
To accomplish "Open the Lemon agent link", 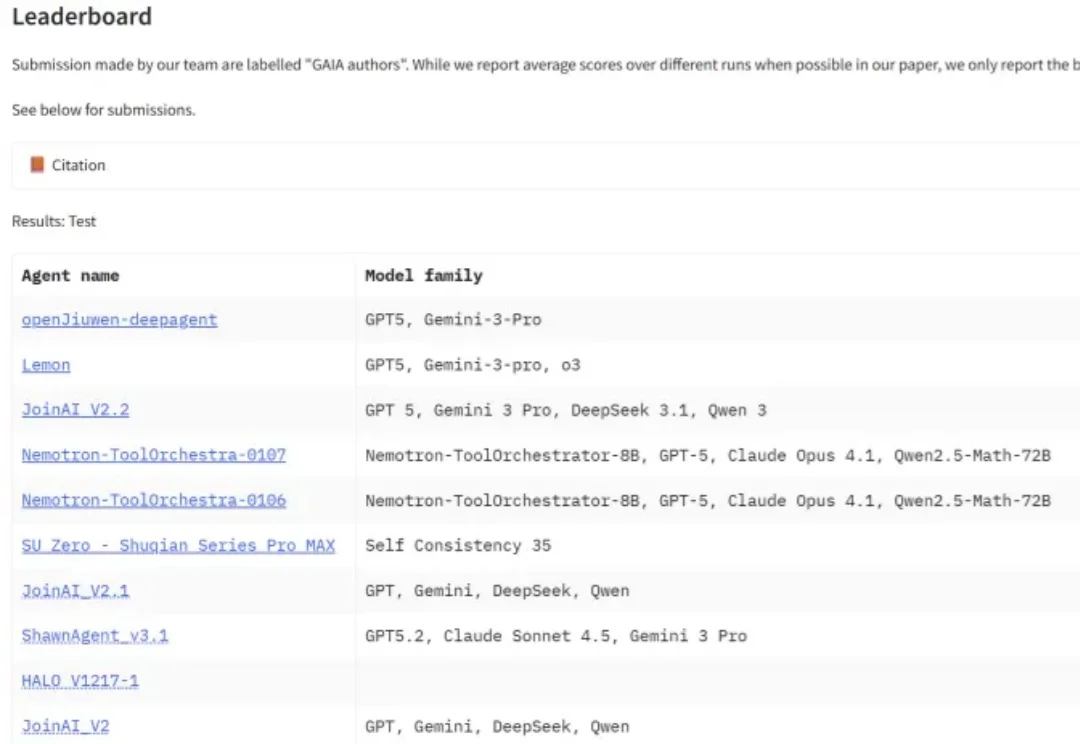I will 46,365.
